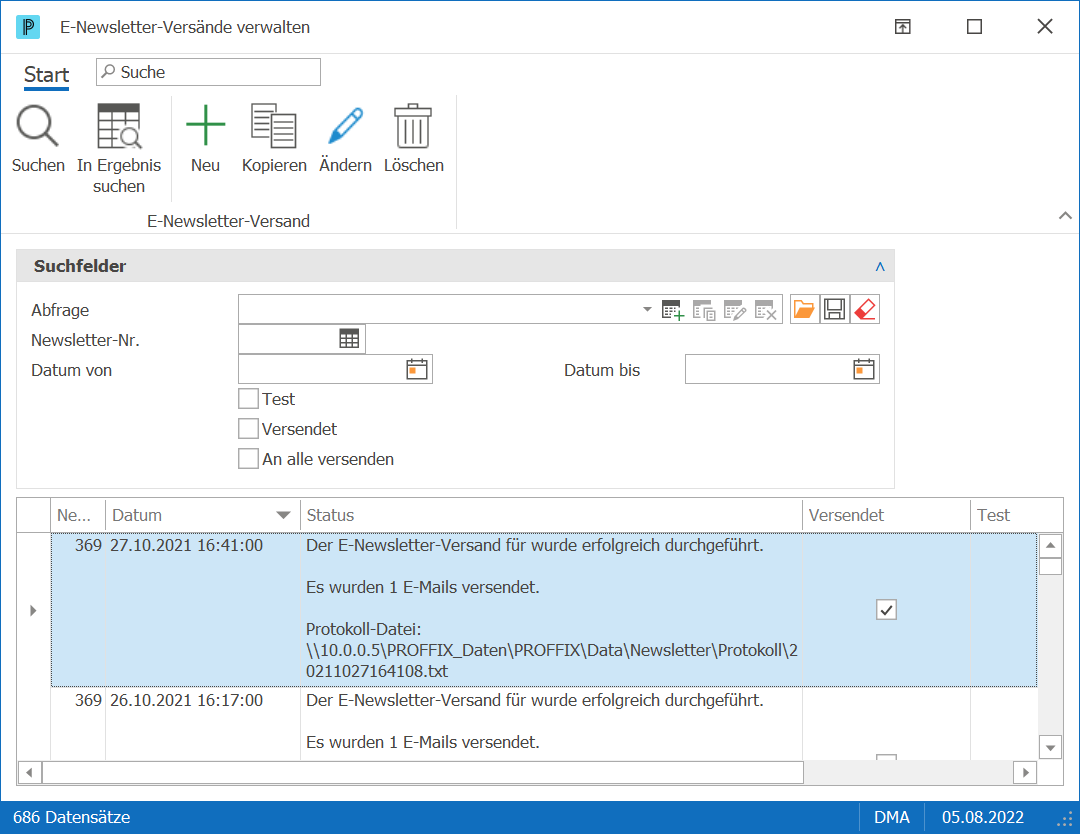Click In Ergebnis suchen icon
This screenshot has width=1080, height=834.
[119, 127]
